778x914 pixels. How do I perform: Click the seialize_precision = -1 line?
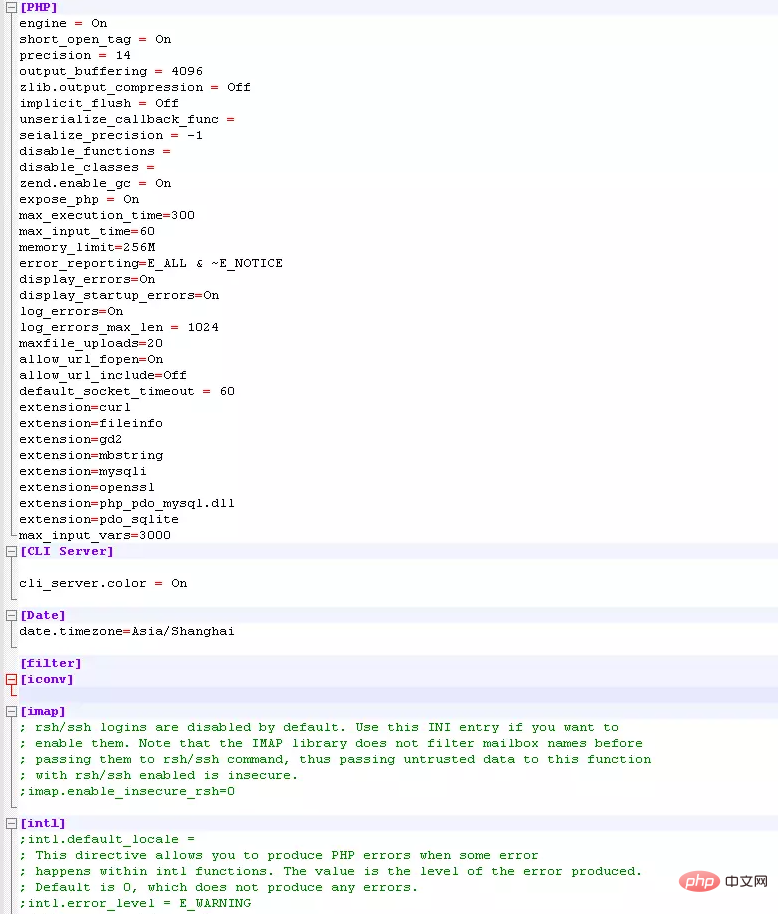(x=111, y=135)
